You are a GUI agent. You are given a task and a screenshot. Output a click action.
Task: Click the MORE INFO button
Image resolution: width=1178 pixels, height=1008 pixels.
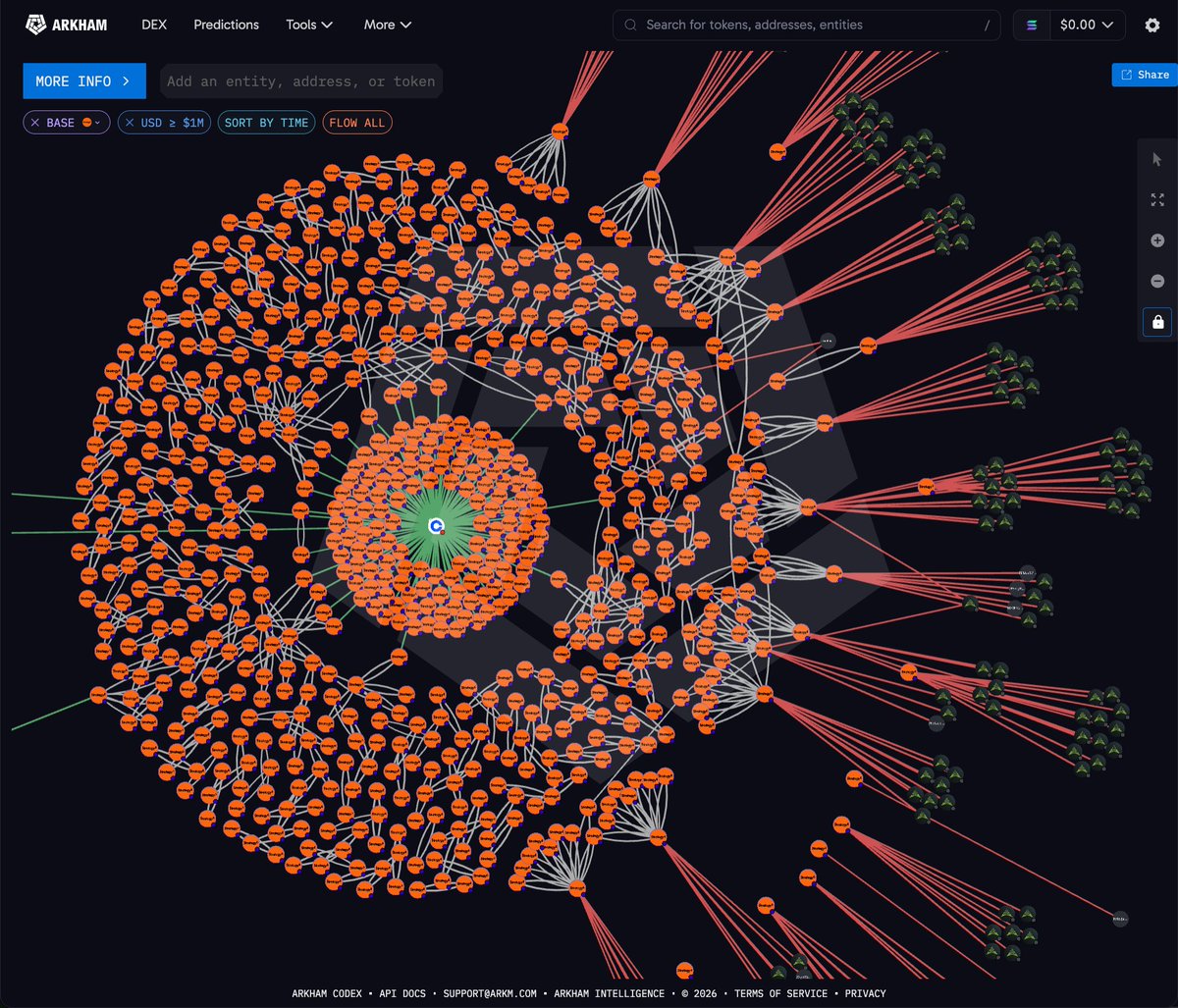tap(84, 81)
